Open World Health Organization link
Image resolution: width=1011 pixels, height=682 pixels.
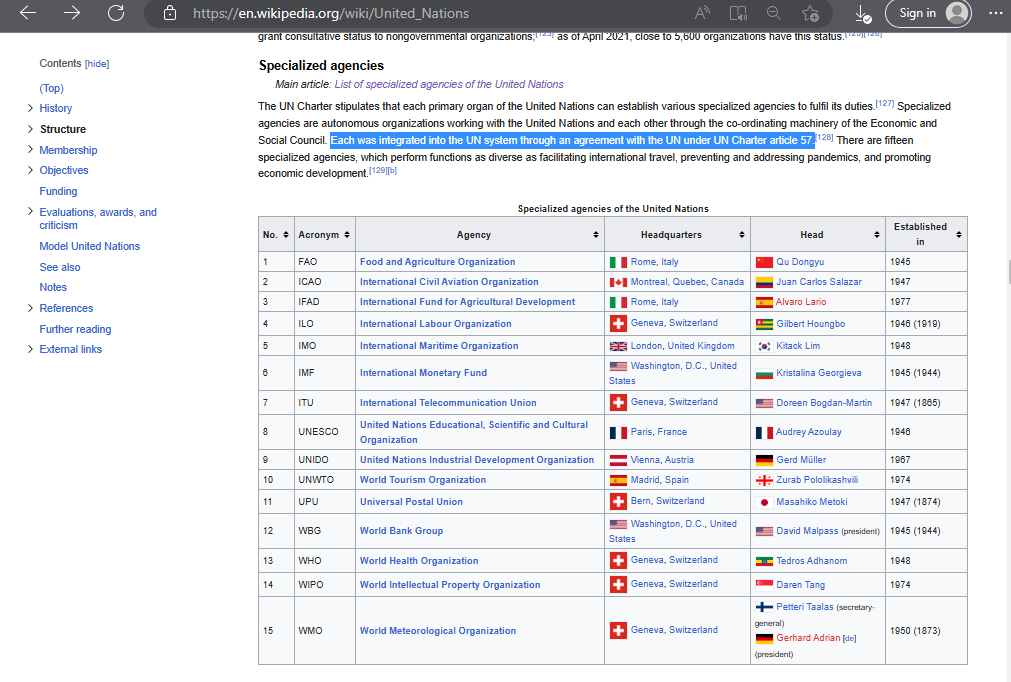(x=419, y=561)
